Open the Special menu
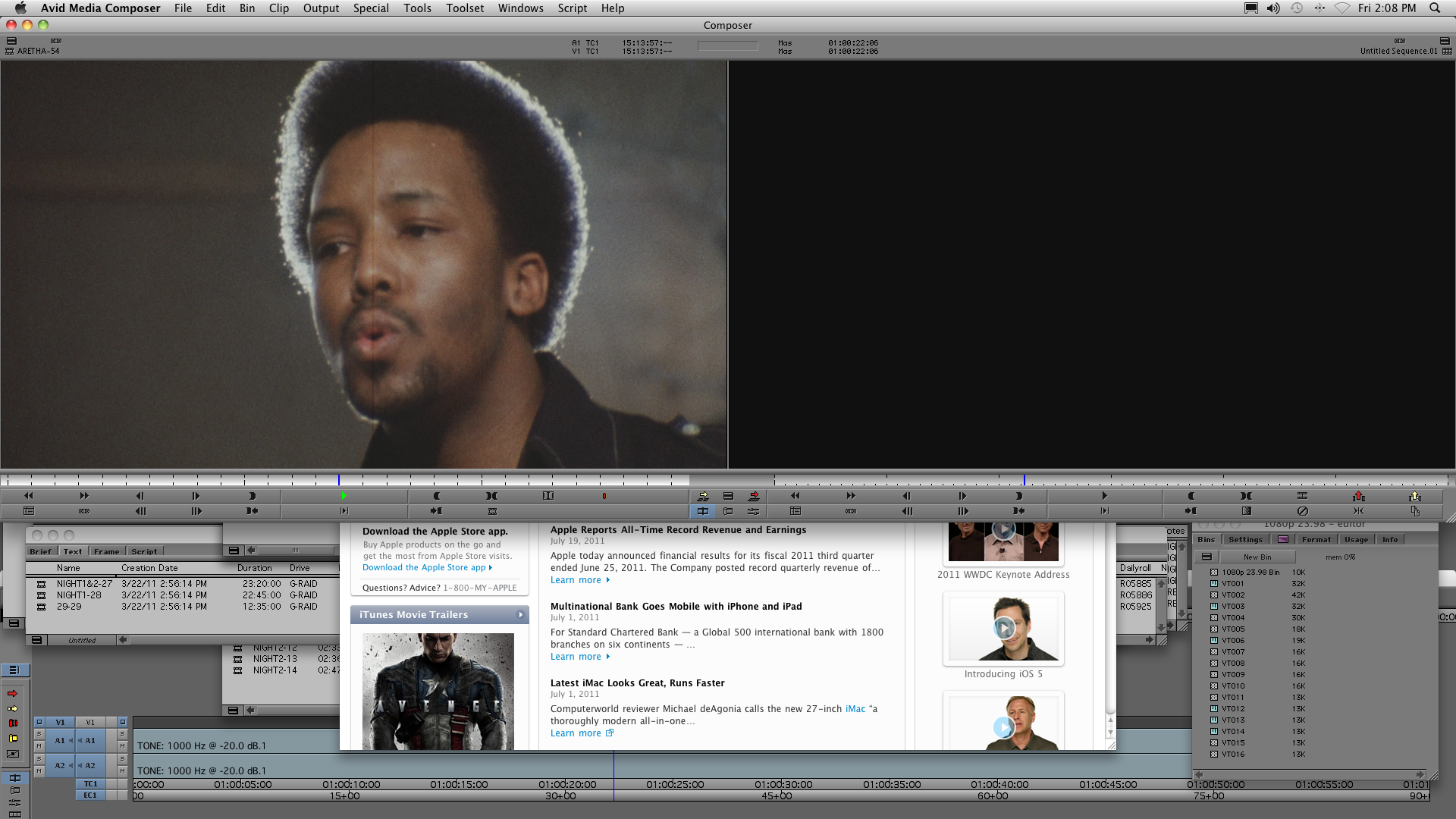Viewport: 1456px width, 819px height. click(371, 8)
